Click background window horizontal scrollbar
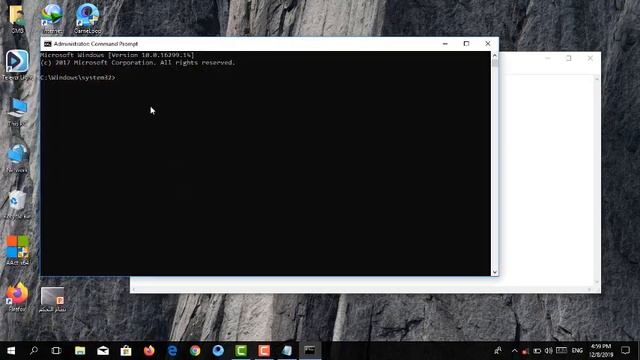This screenshot has height=360, width=640. coord(362,289)
